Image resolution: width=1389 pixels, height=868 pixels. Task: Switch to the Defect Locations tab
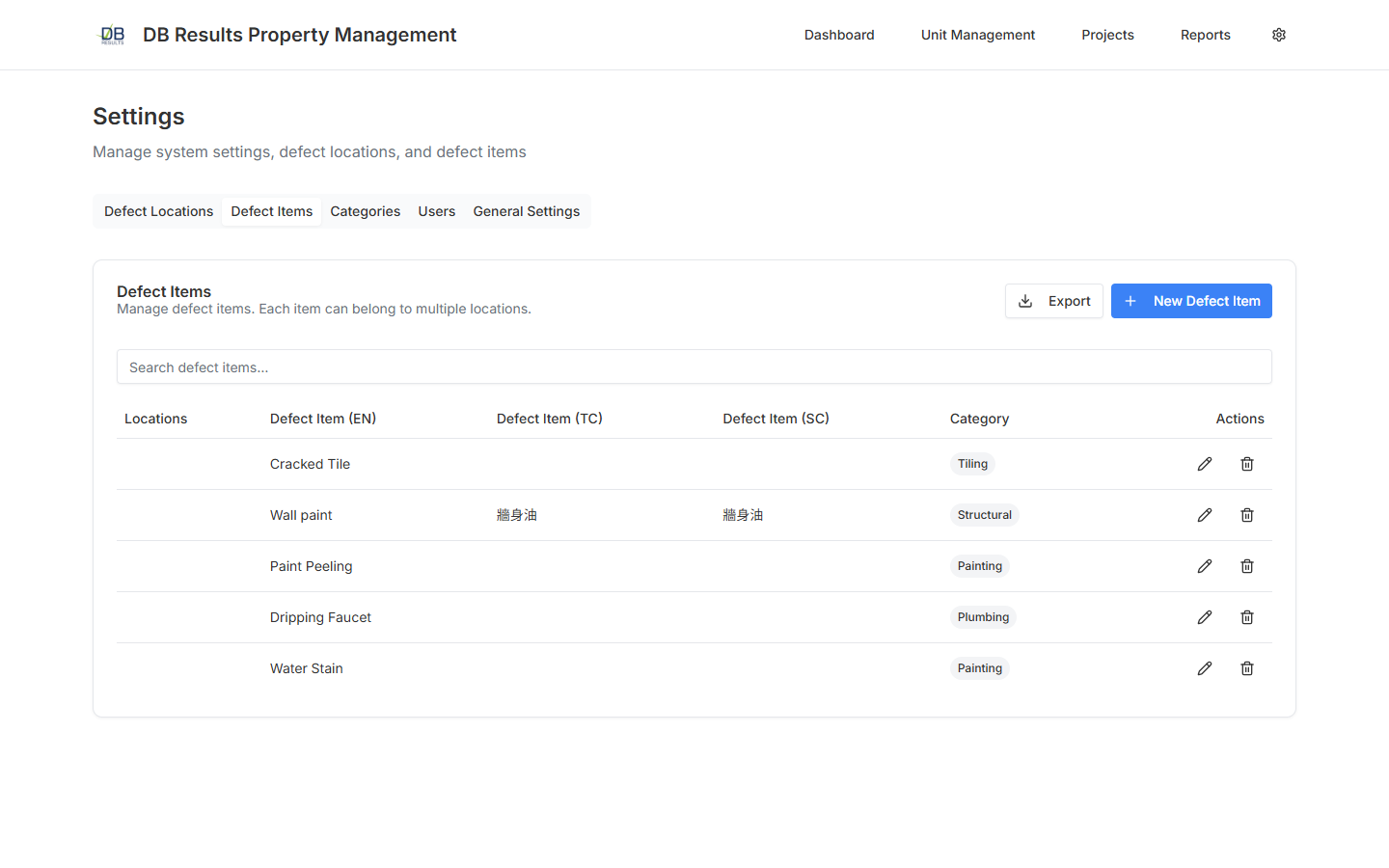click(x=159, y=211)
